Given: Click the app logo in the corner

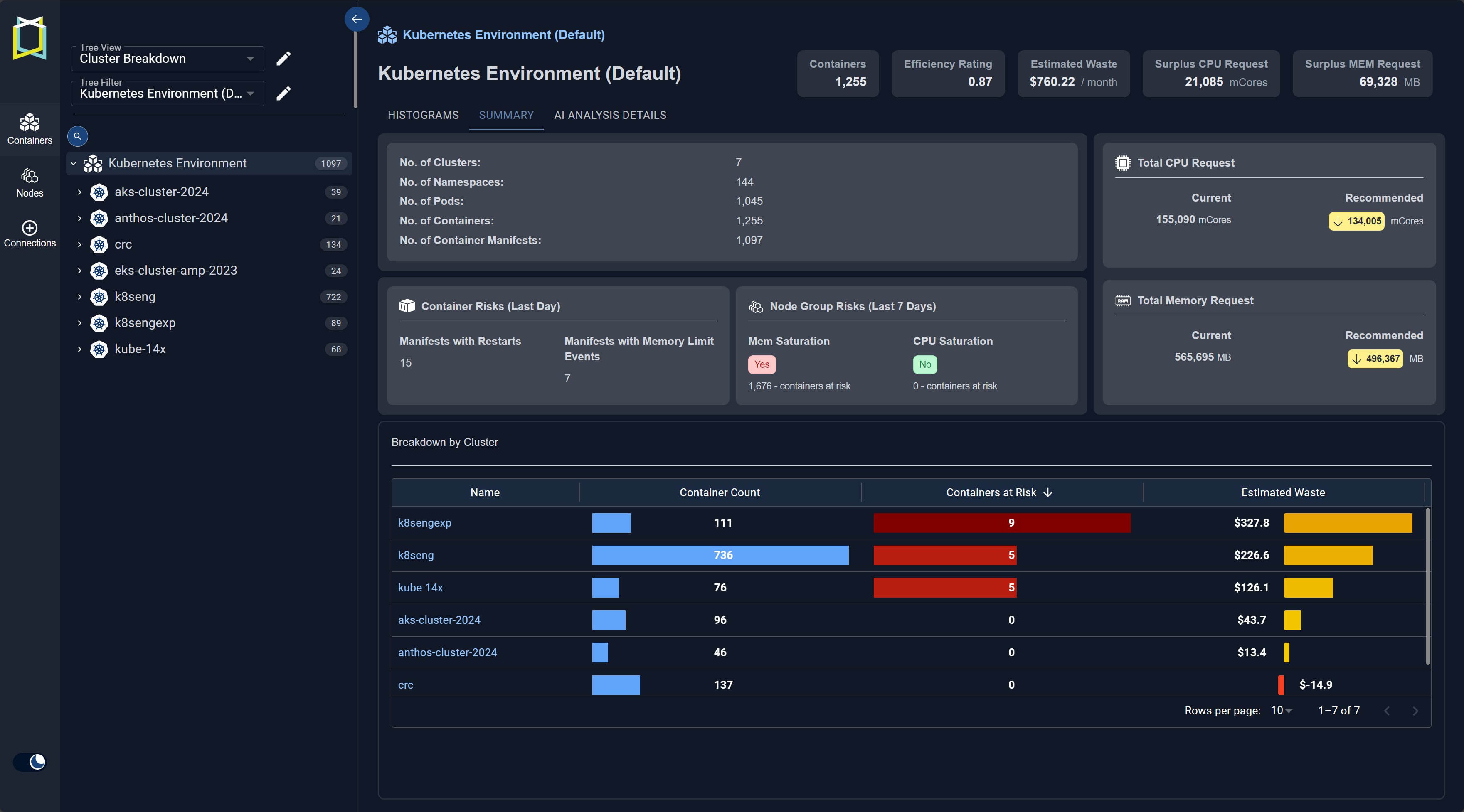Looking at the screenshot, I should coord(30,38).
